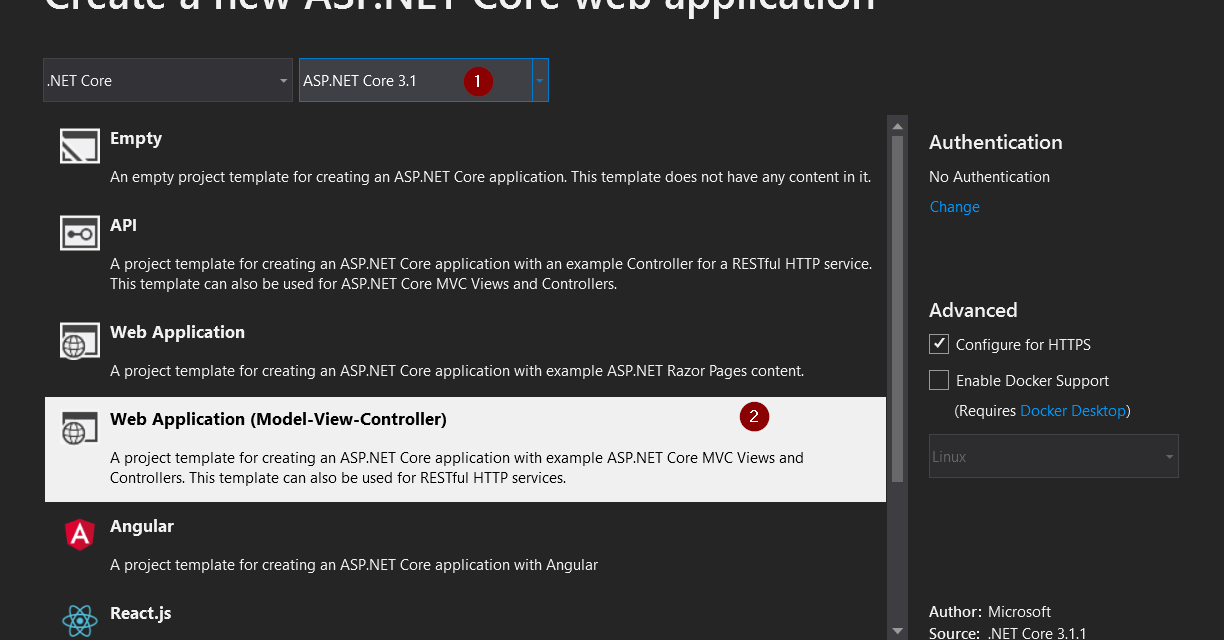Click the Web Application globe icon
Image resolution: width=1224 pixels, height=640 pixels.
pyautogui.click(x=80, y=340)
